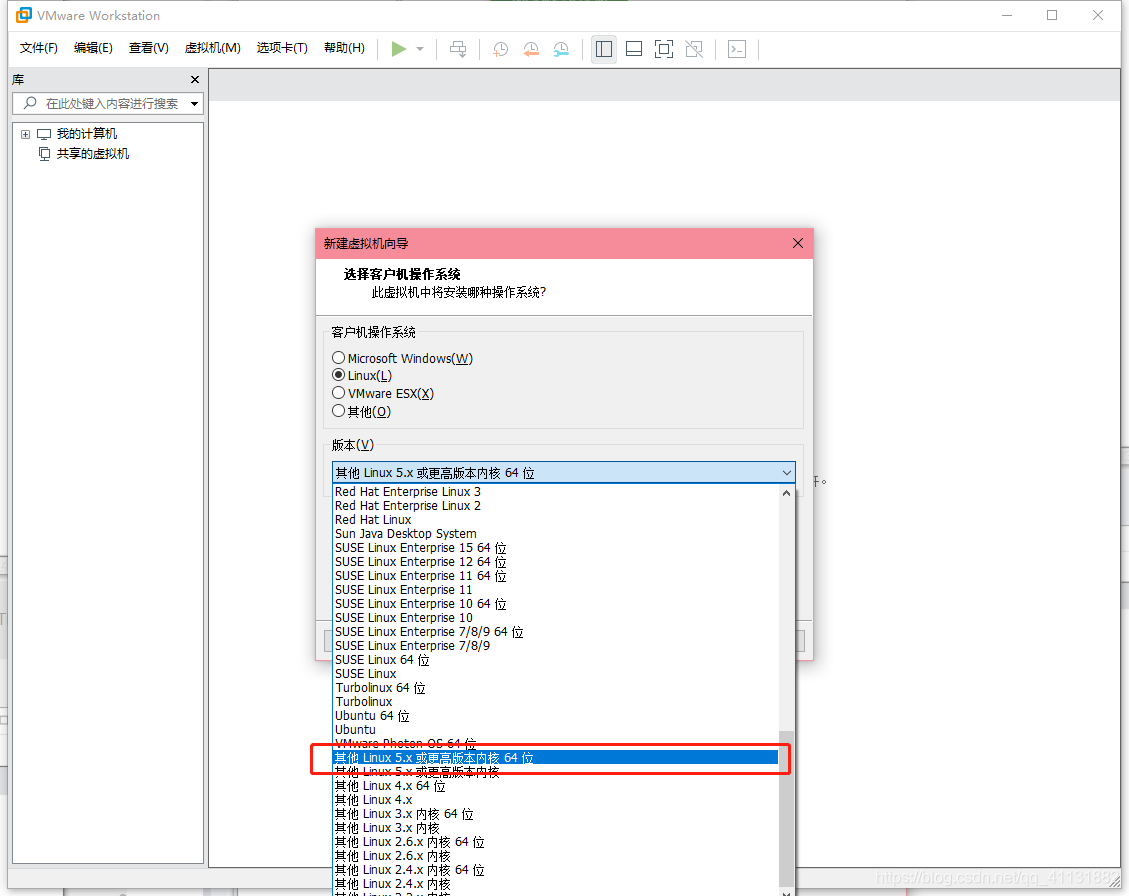Choose the SUSE Linux Enterprise 11 entry

(555, 590)
